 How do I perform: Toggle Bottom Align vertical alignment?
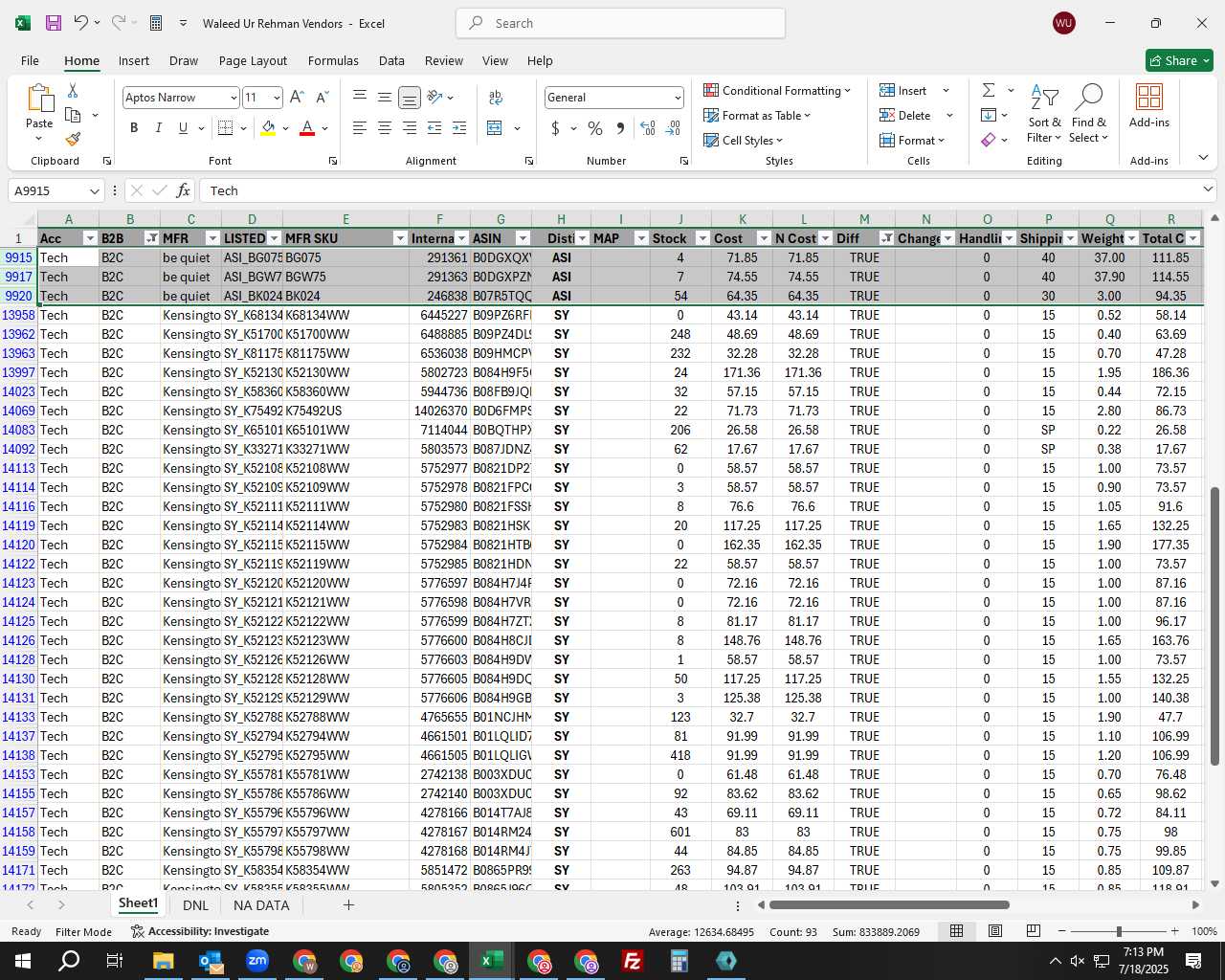pyautogui.click(x=409, y=98)
